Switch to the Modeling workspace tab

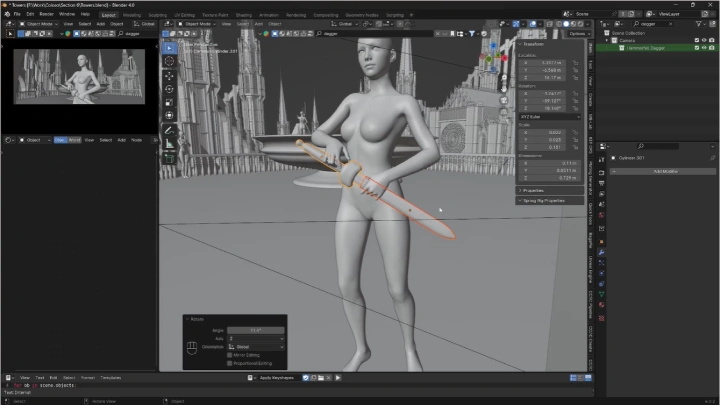pyautogui.click(x=132, y=15)
